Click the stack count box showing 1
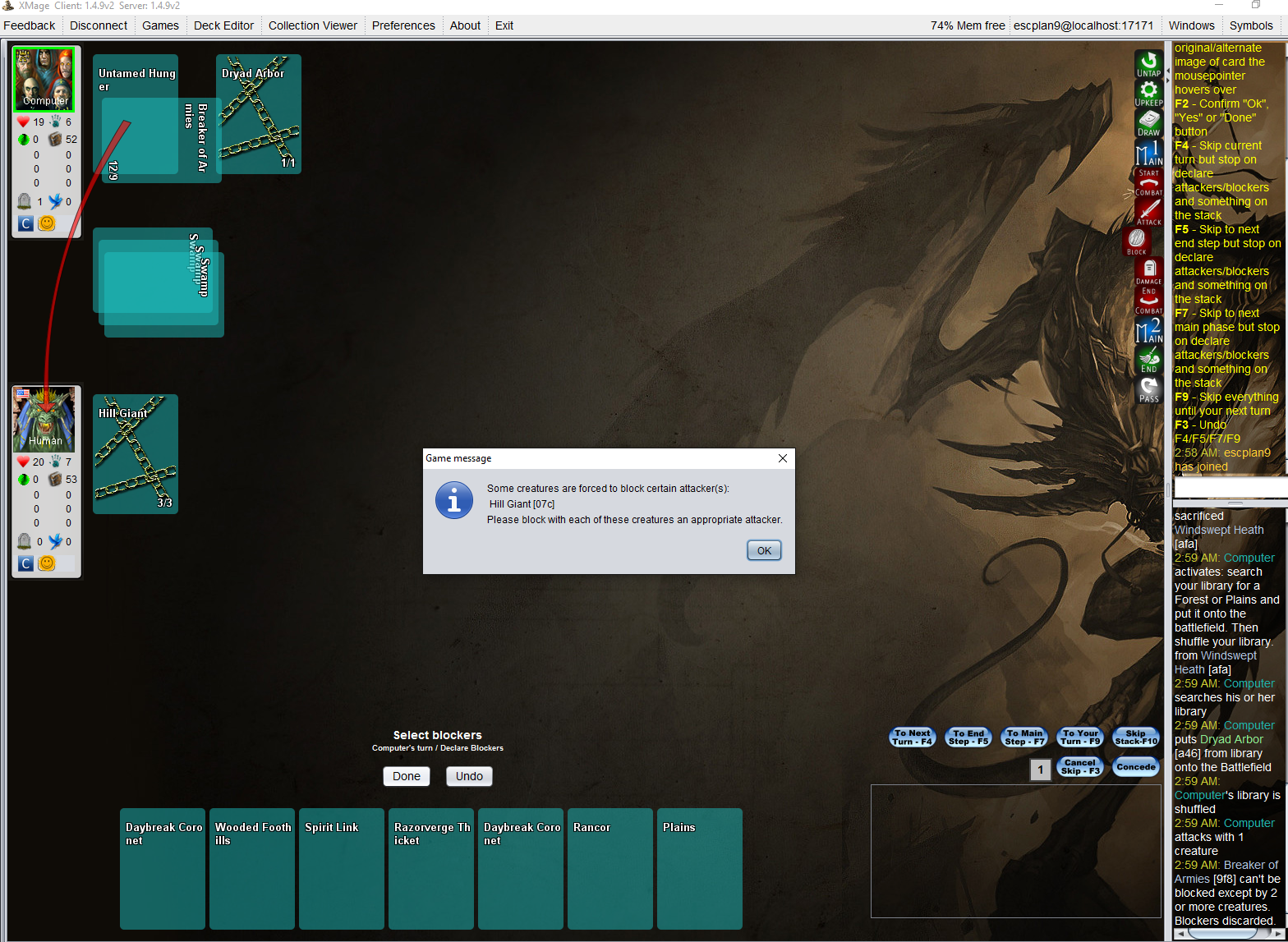Screen dimensions: 1288x942 point(1041,770)
